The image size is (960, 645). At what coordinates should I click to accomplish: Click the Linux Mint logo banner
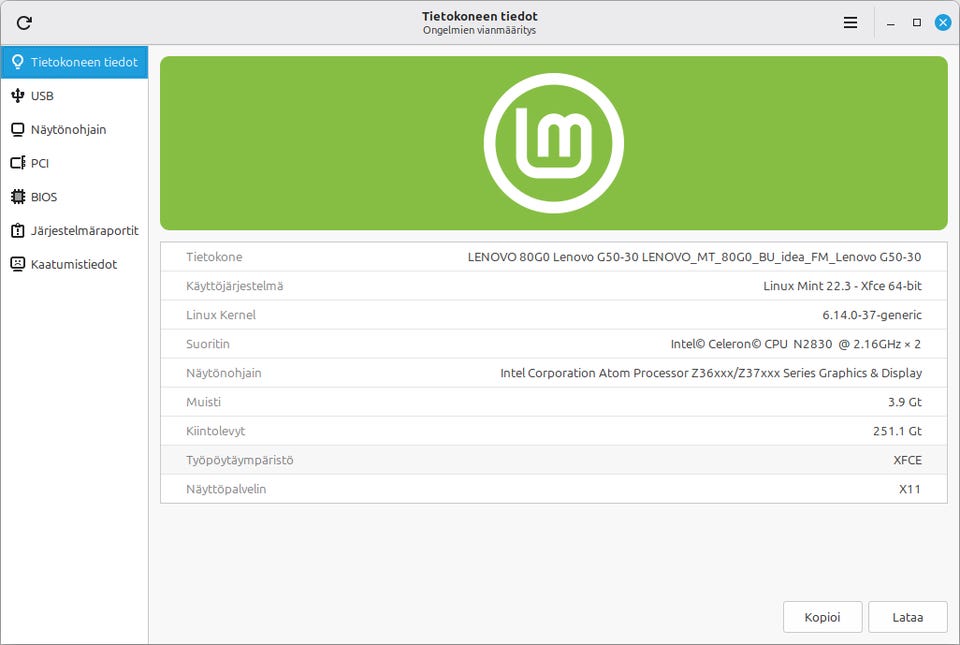click(553, 143)
